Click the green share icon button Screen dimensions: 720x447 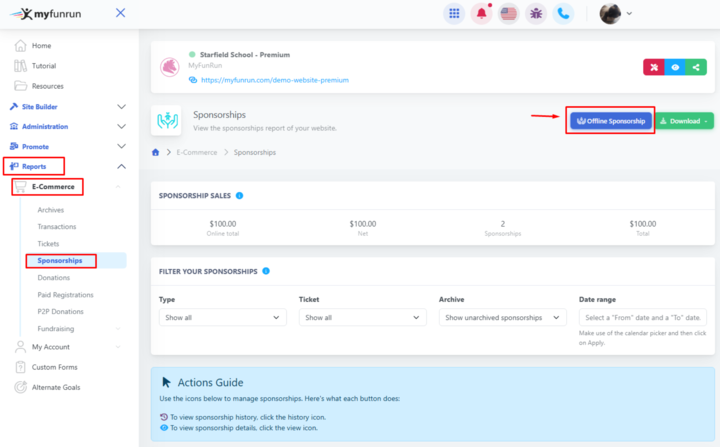click(697, 68)
